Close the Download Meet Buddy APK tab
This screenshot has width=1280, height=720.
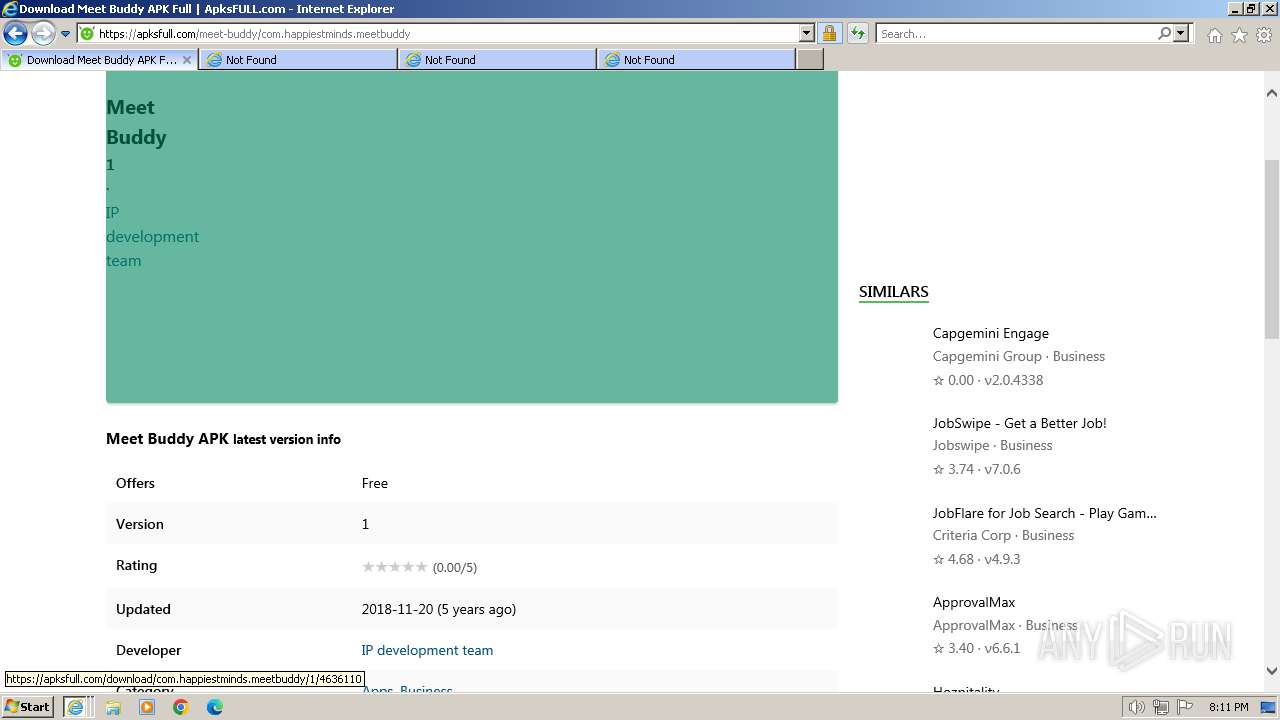pos(186,60)
